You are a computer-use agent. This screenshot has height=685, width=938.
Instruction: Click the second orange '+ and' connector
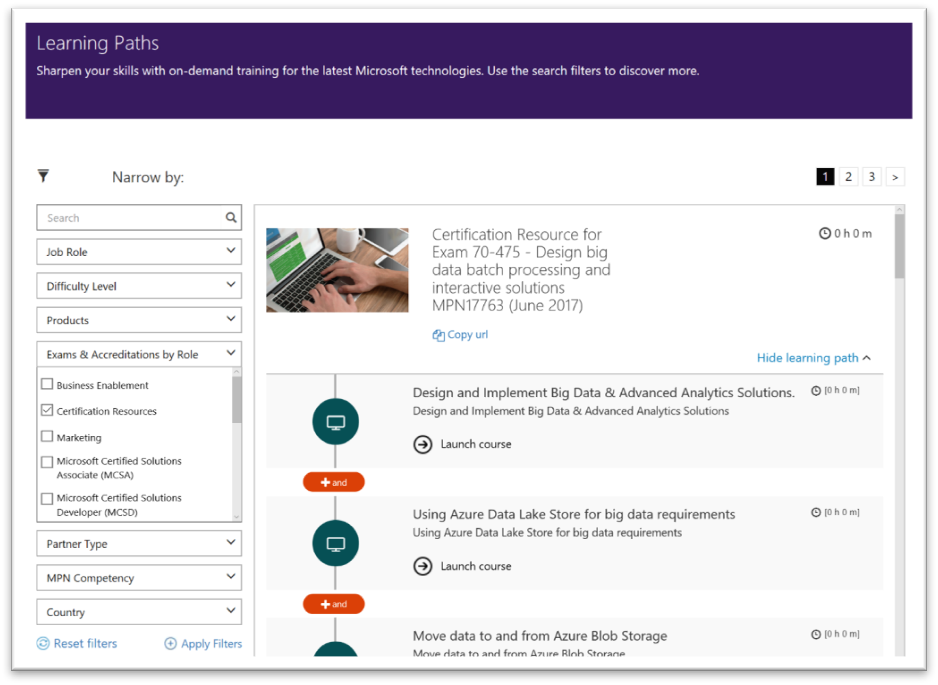[334, 604]
